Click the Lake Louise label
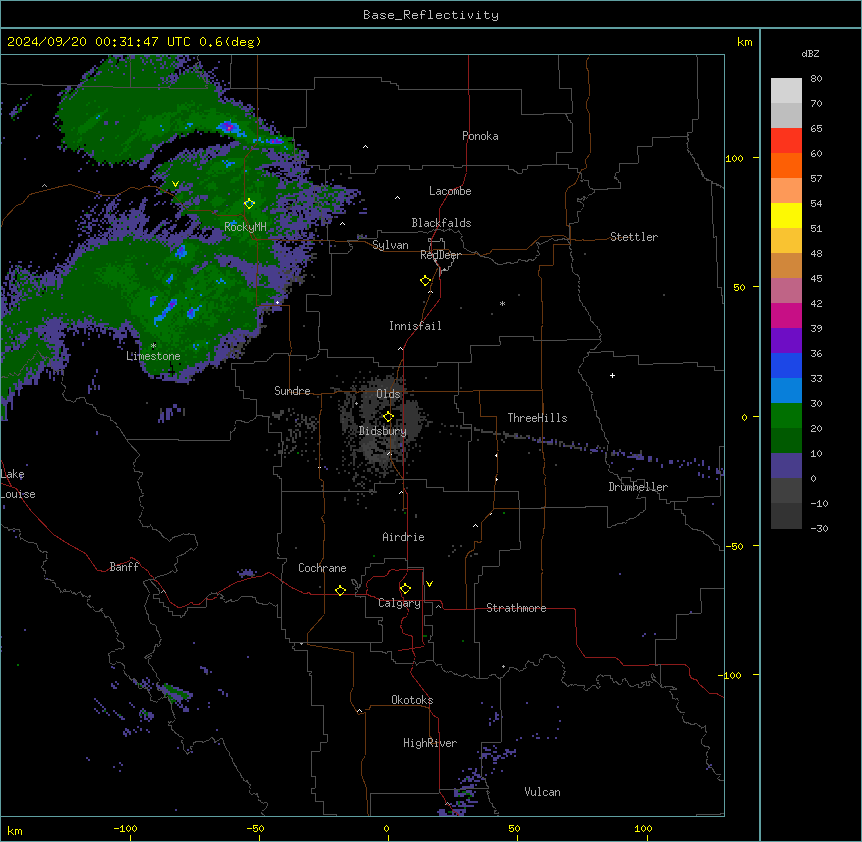 point(18,484)
